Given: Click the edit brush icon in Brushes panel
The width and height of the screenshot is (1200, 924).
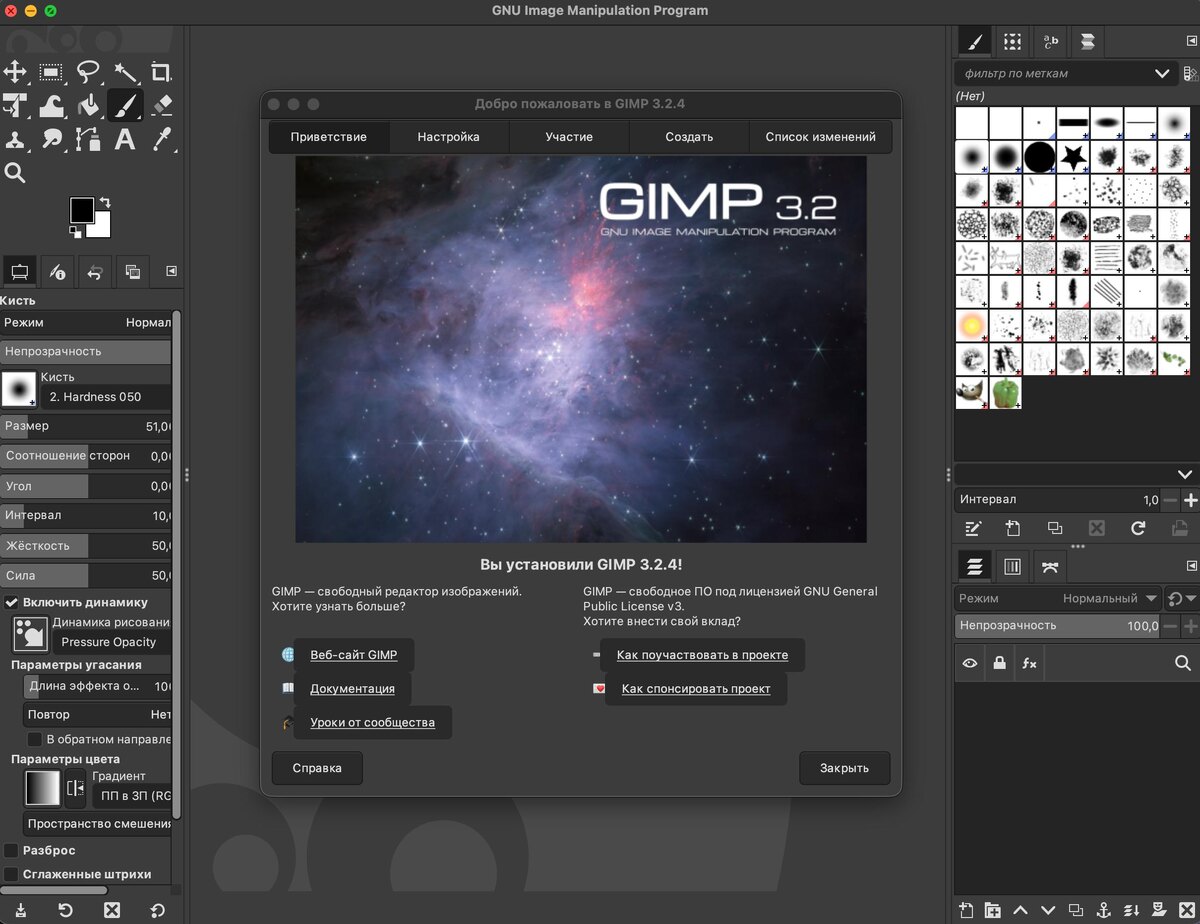Looking at the screenshot, I should click(x=972, y=528).
